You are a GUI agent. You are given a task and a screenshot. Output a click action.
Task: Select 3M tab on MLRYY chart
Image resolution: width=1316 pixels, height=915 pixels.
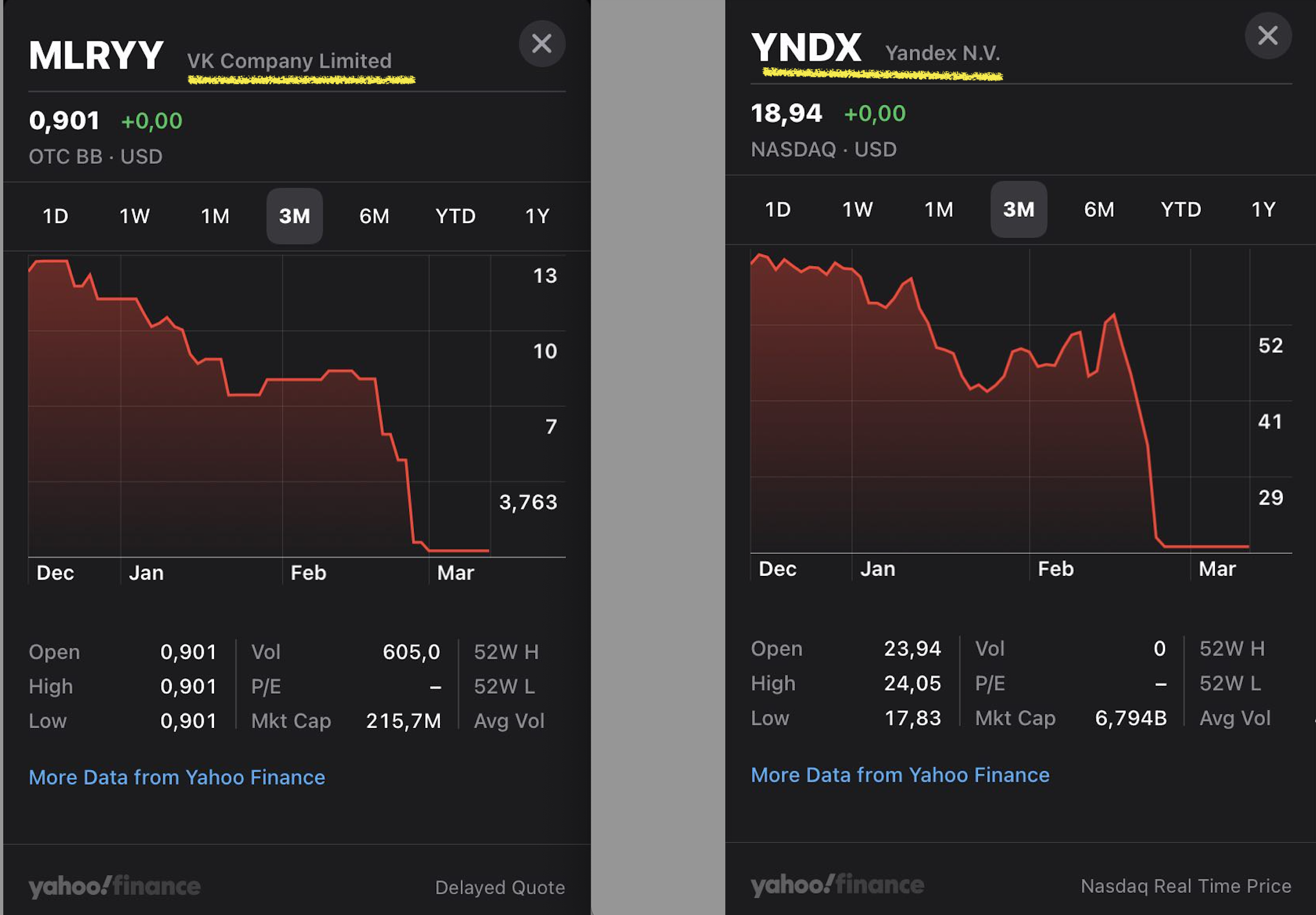tap(294, 216)
